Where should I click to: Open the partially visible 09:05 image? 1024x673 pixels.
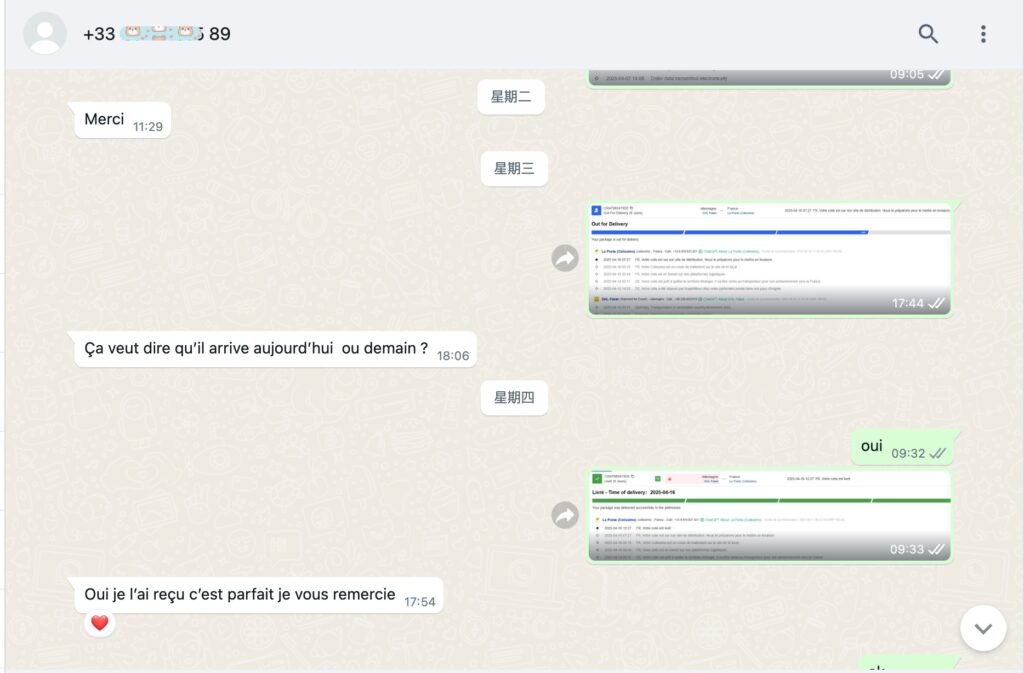(769, 77)
